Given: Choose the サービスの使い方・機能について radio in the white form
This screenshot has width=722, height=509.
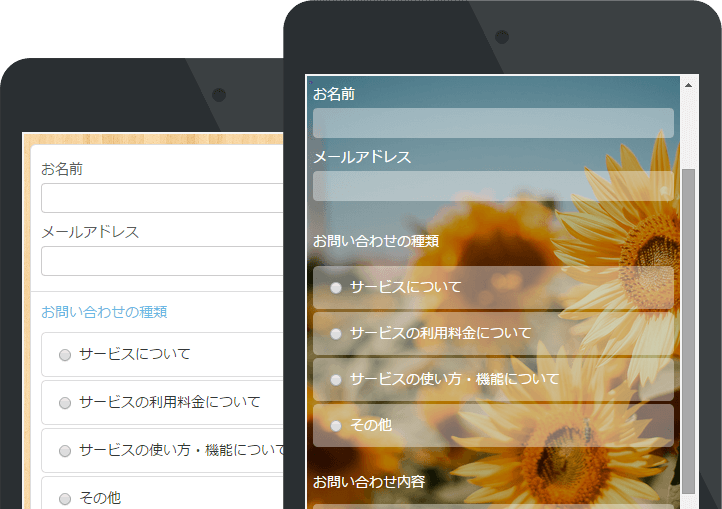Looking at the screenshot, I should tap(65, 450).
